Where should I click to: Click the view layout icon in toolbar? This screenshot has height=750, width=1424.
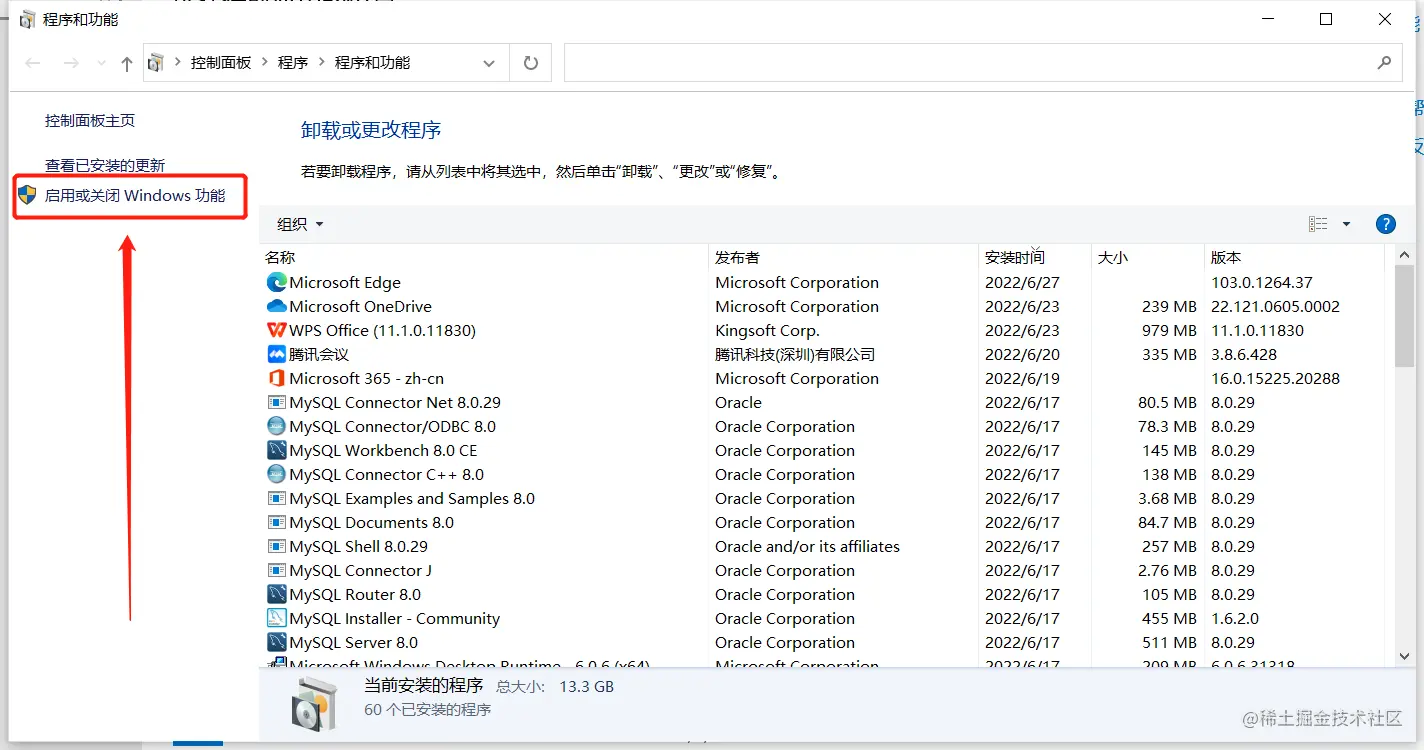1318,224
